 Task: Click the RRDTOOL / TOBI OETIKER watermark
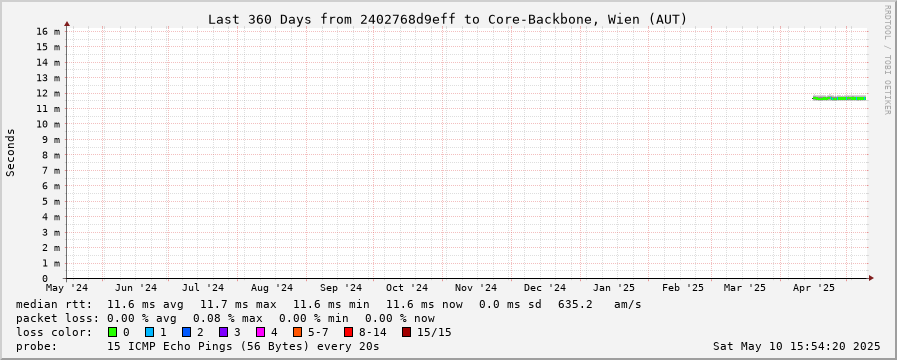click(x=888, y=58)
